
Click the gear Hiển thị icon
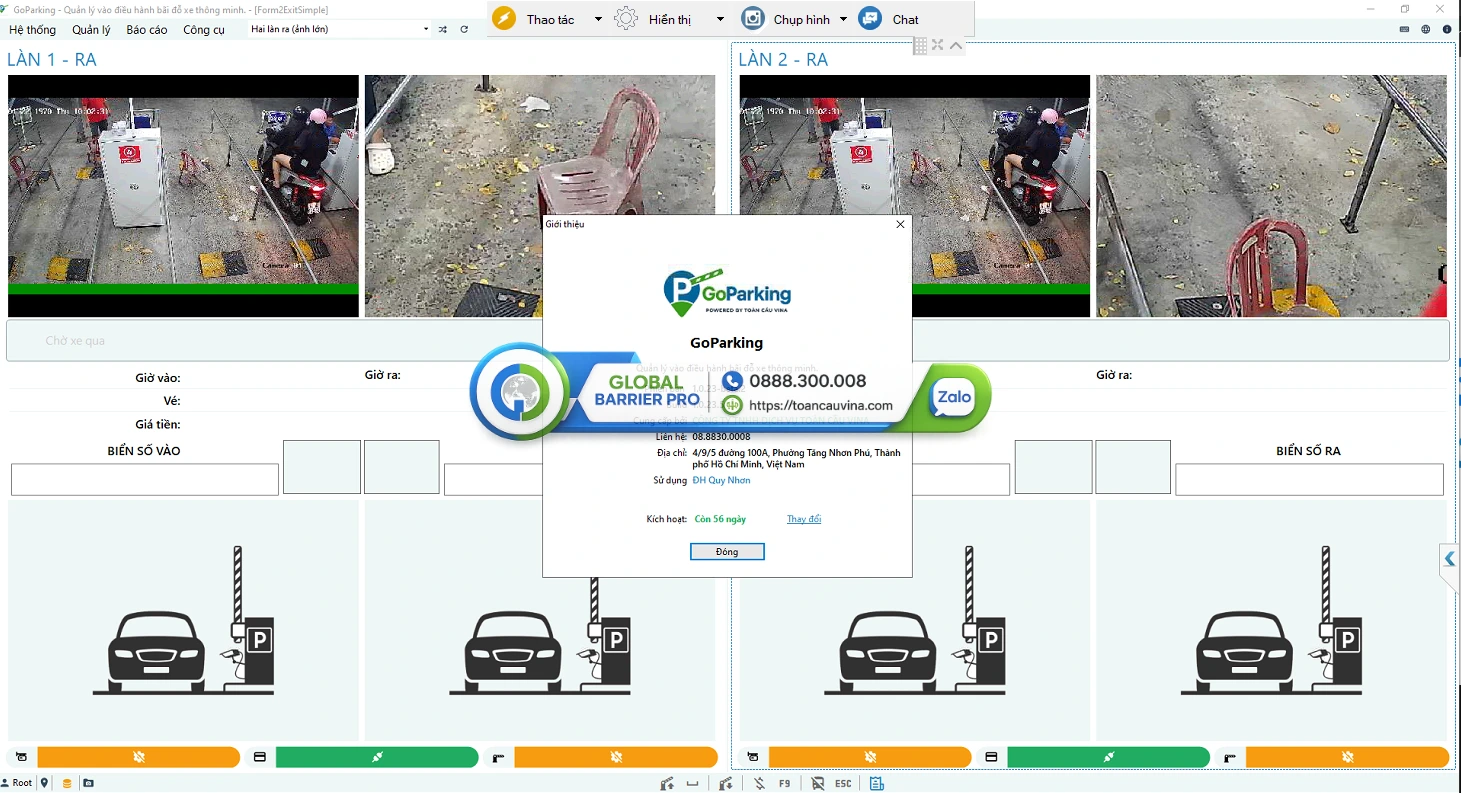(x=626, y=19)
